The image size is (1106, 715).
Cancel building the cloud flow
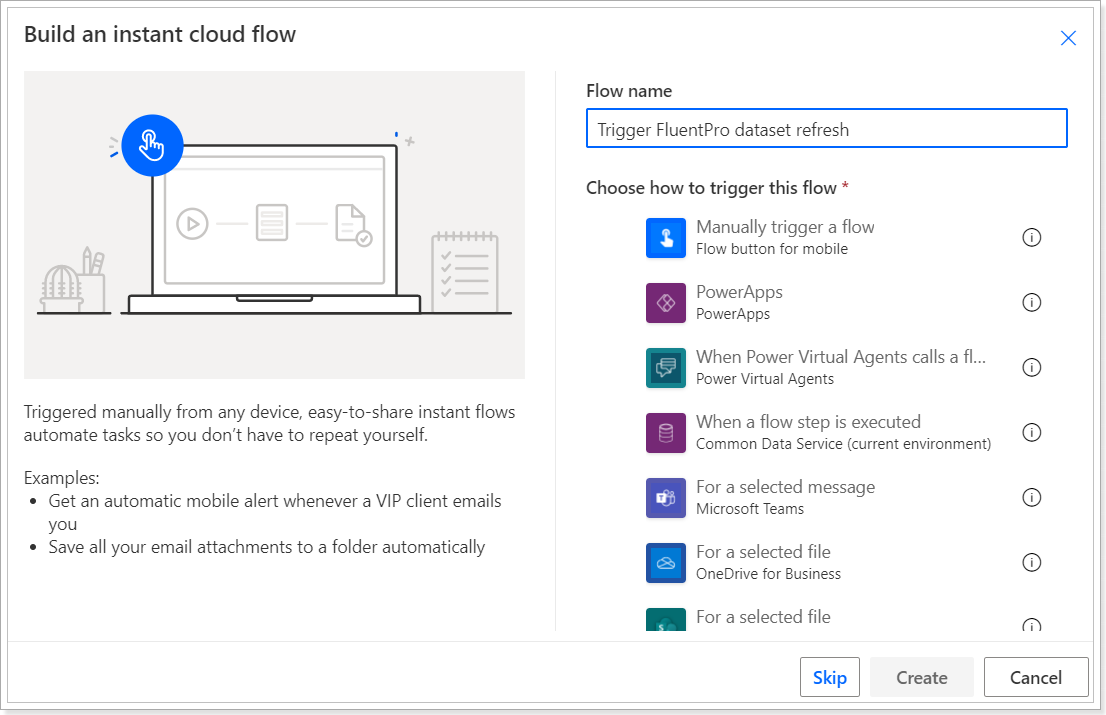tap(1035, 677)
